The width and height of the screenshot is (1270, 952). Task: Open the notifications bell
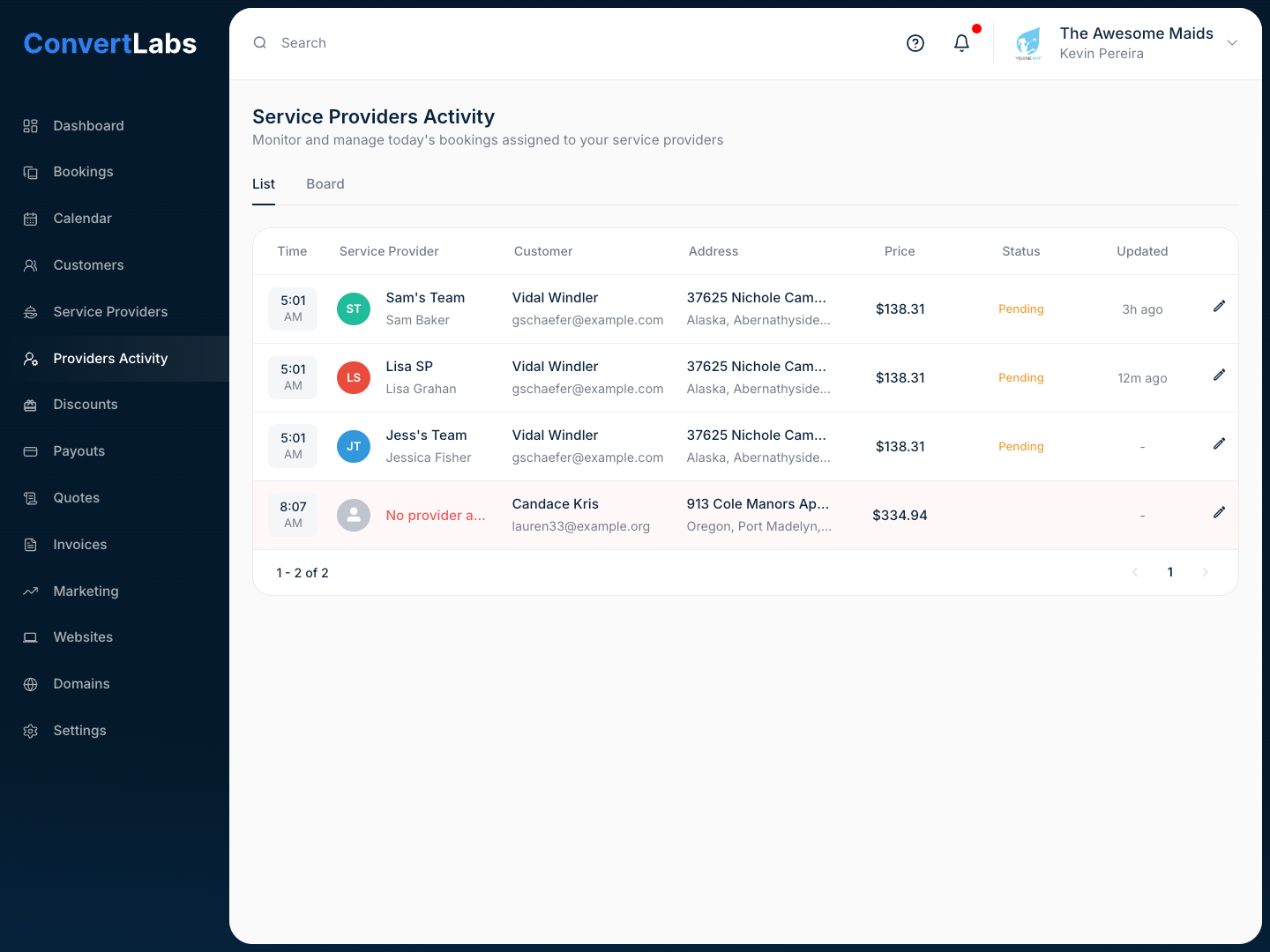(961, 43)
